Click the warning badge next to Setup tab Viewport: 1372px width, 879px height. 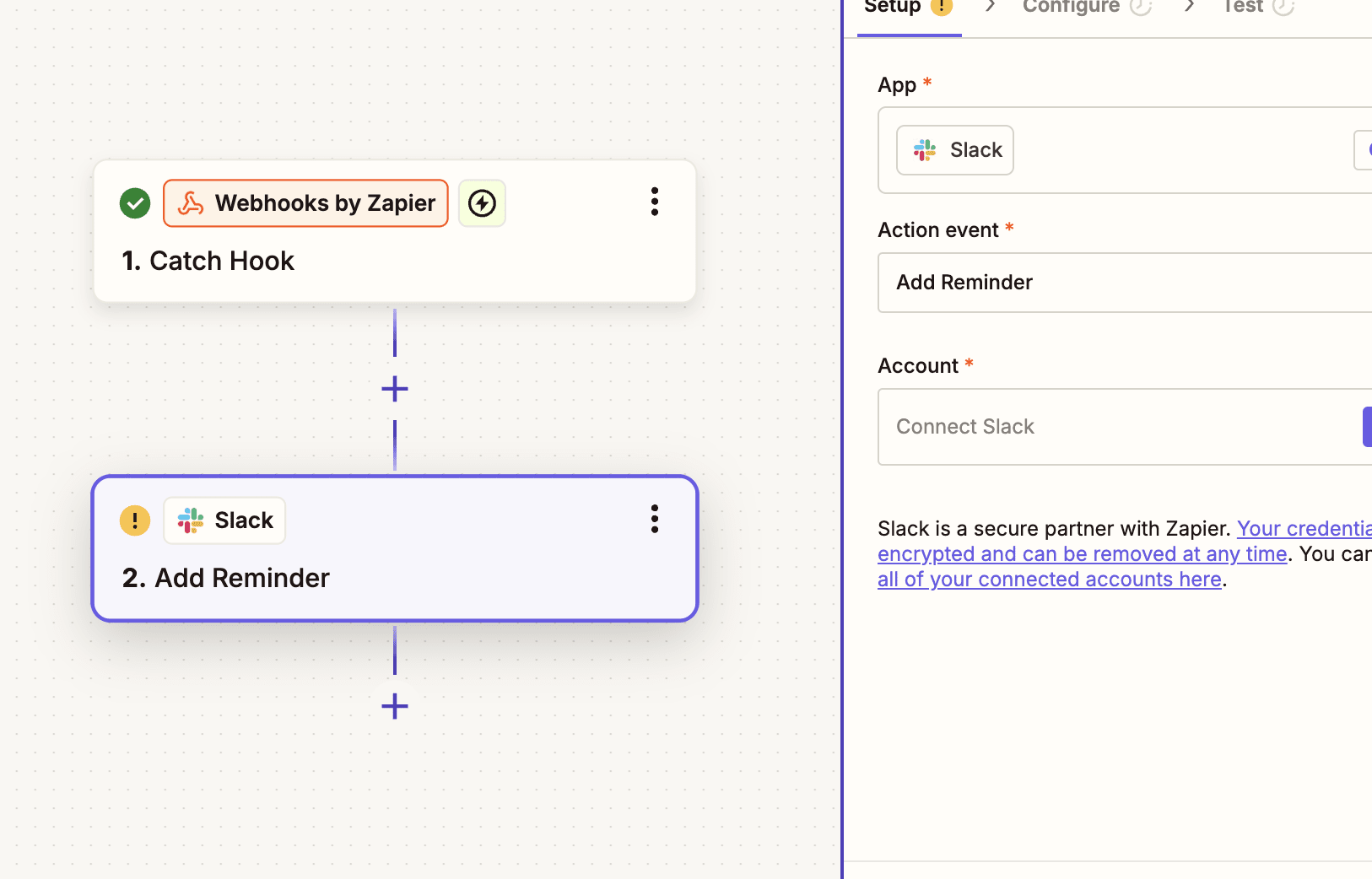point(943,6)
